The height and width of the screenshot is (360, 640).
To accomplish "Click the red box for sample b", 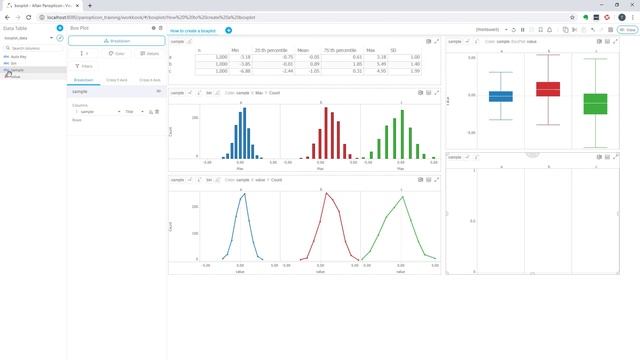I will 548,89.
